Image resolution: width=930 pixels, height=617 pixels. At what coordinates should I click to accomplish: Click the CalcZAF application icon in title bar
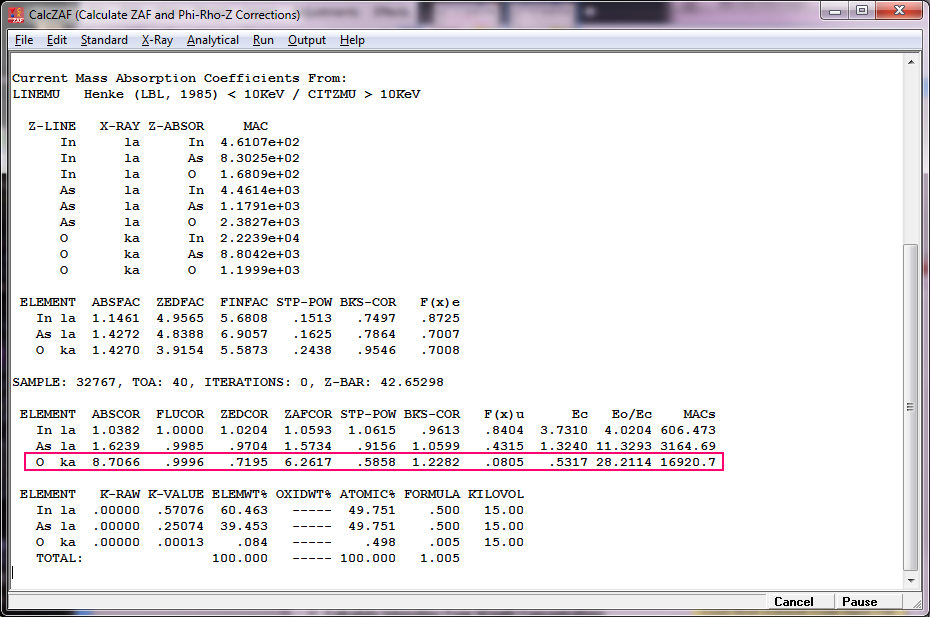coord(16,15)
